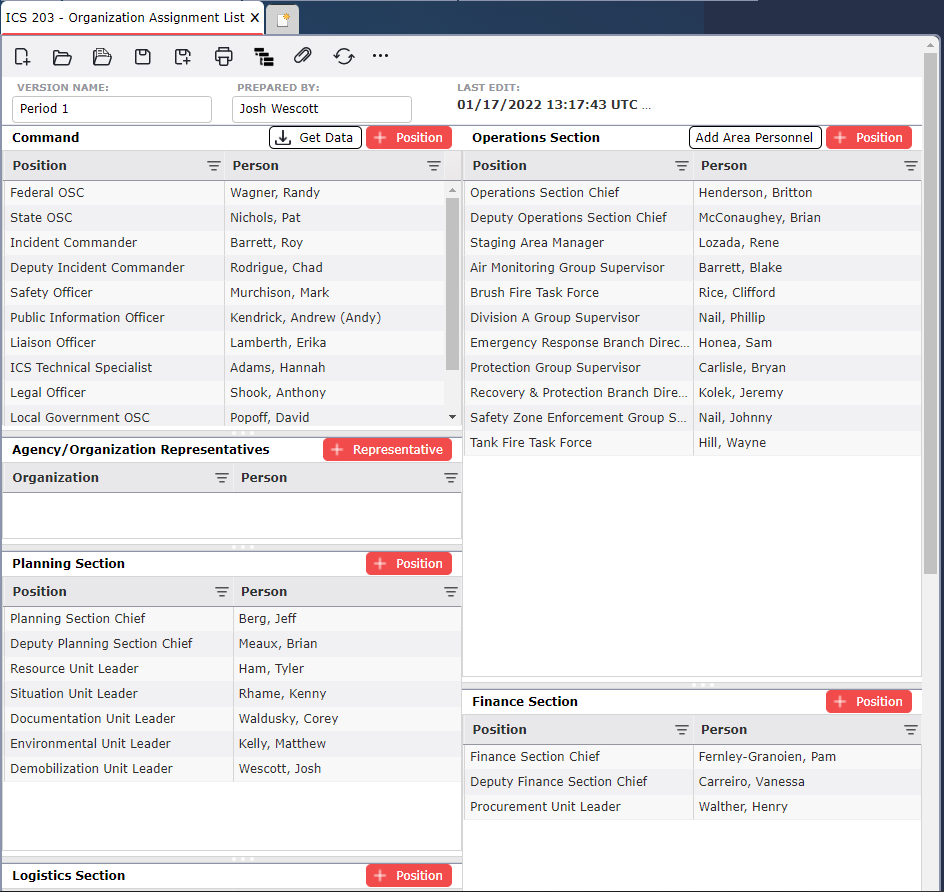The image size is (944, 892).
Task: Click the save disk icon
Action: coord(143,57)
